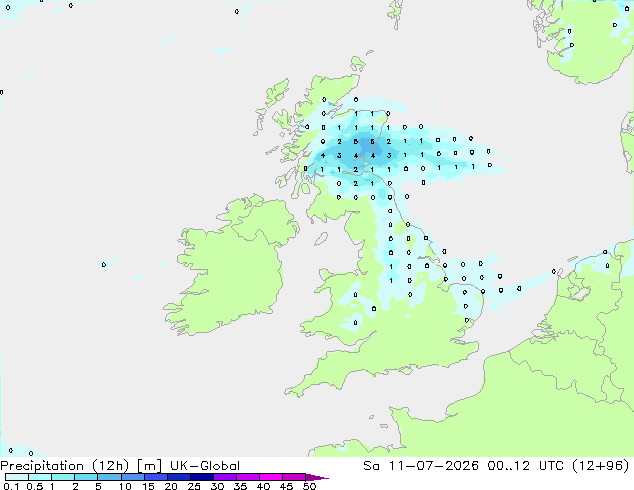Screen dimensions: 634x490
Task: Click the 1–2 legend color swatch
Action: tap(63, 477)
